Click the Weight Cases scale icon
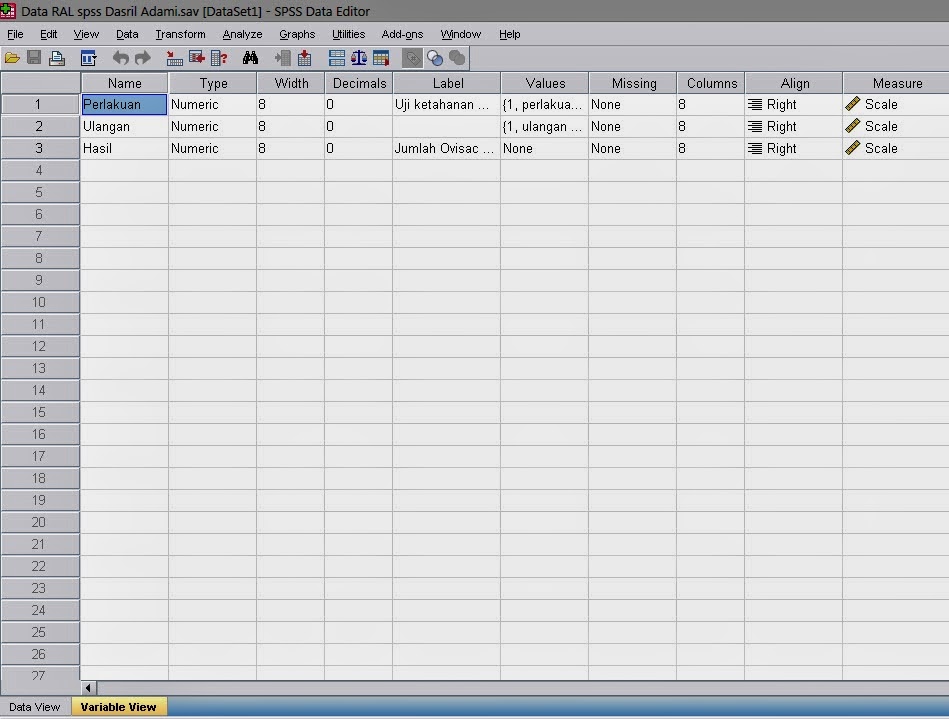The height and width of the screenshot is (719, 949). (x=359, y=58)
